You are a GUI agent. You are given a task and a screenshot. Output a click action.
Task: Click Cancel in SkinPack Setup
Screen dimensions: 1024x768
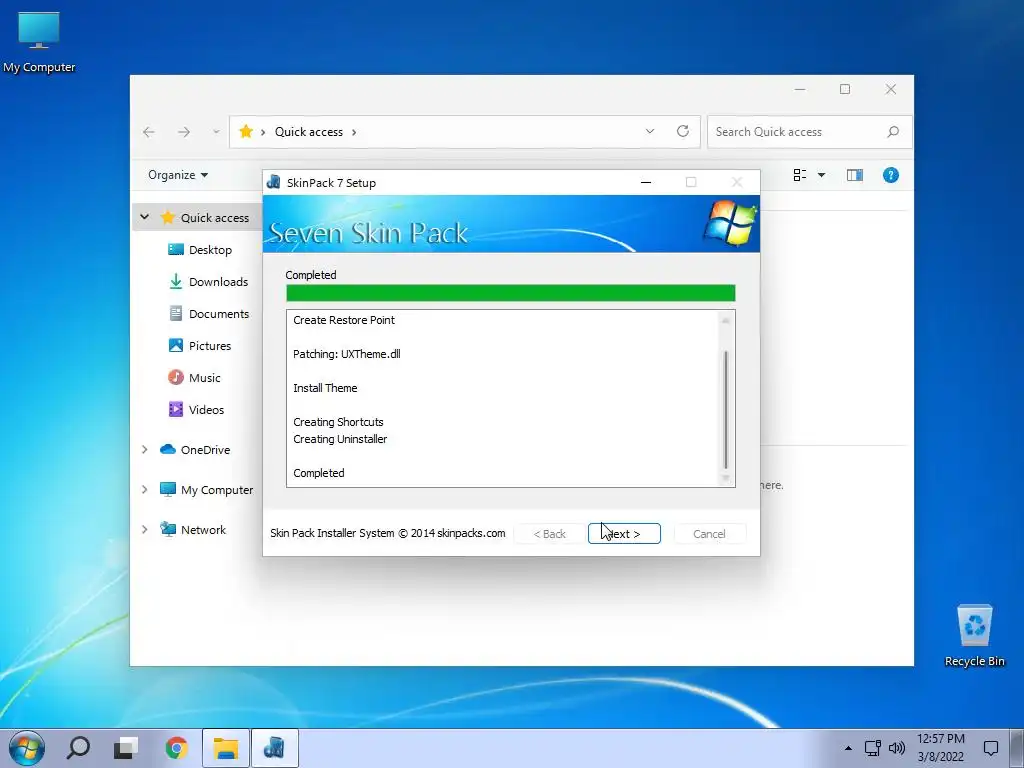pyautogui.click(x=709, y=534)
